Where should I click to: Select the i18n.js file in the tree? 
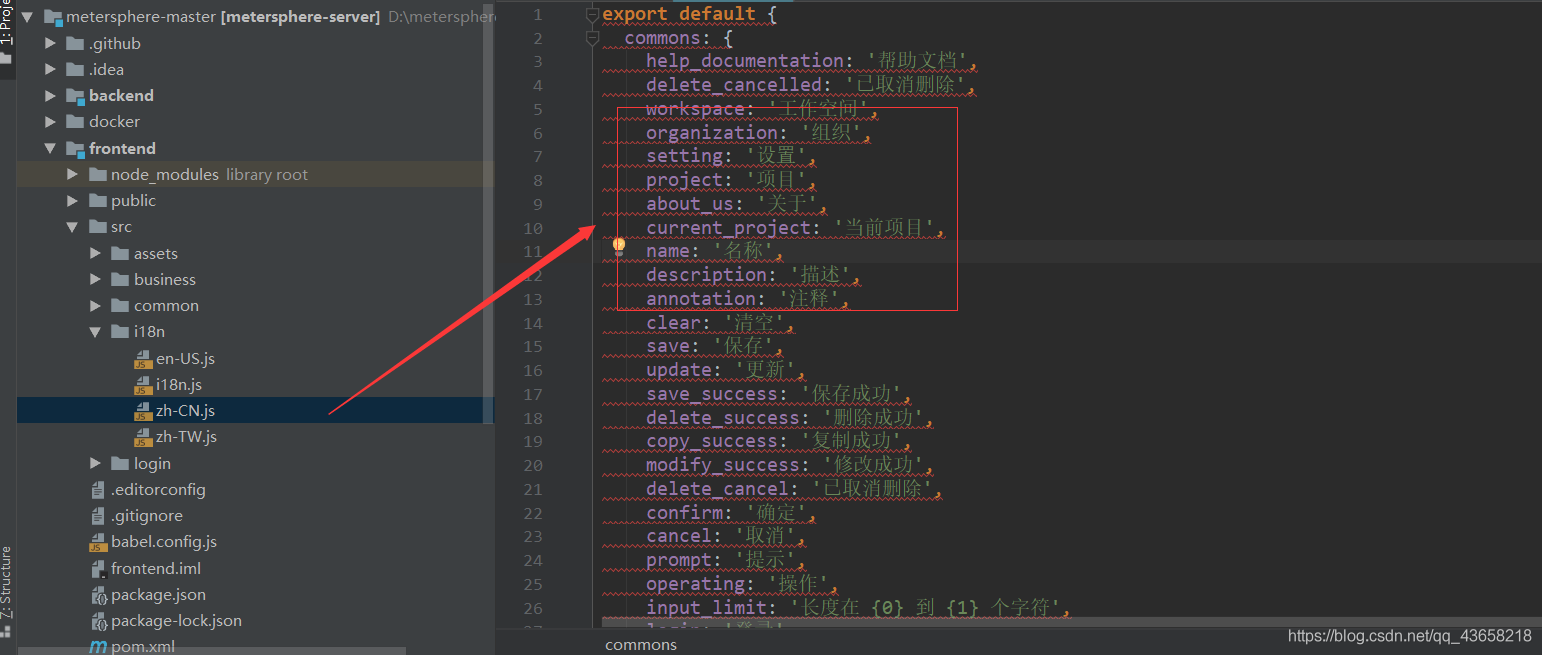tap(178, 384)
